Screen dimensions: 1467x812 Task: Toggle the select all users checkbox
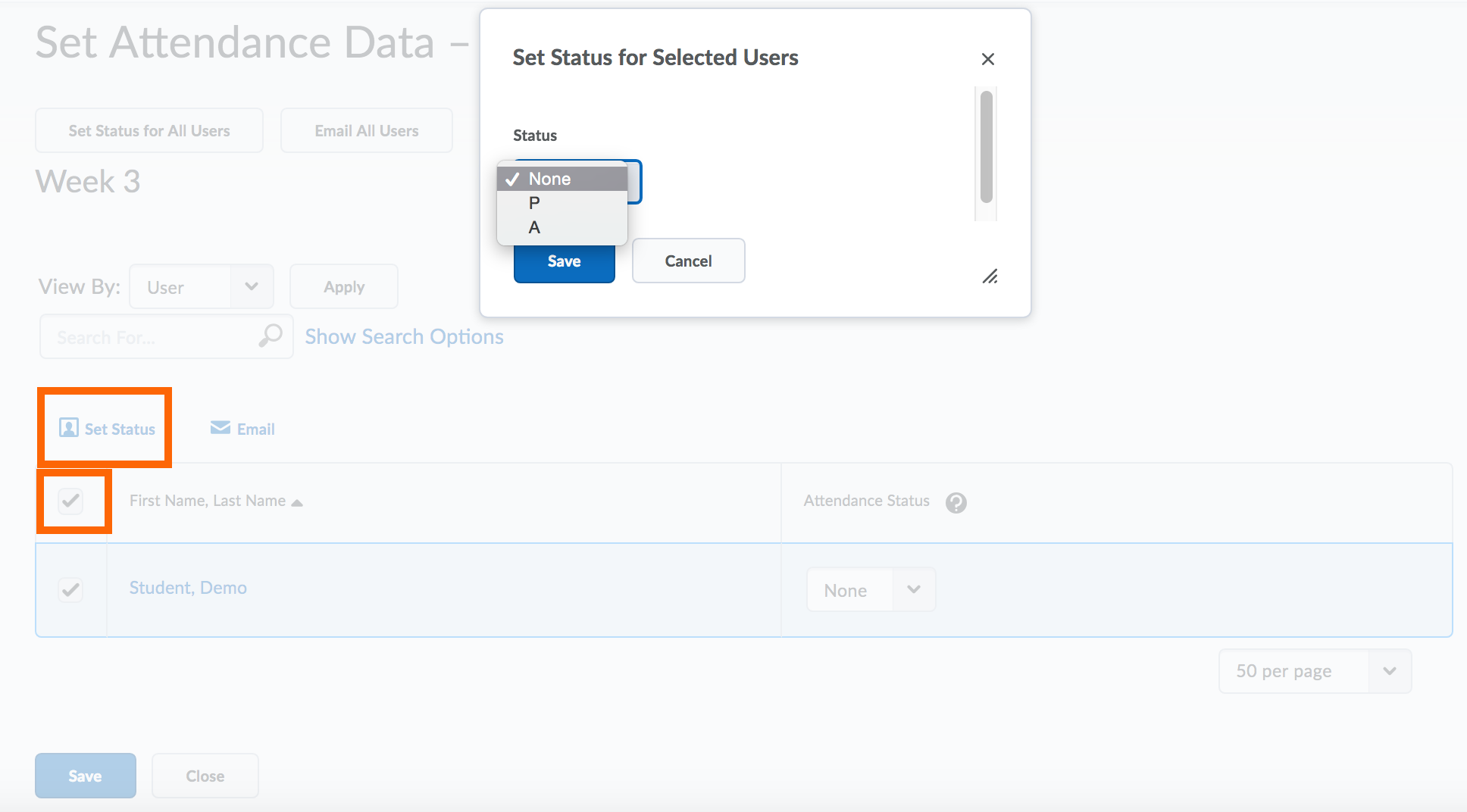pyautogui.click(x=70, y=501)
